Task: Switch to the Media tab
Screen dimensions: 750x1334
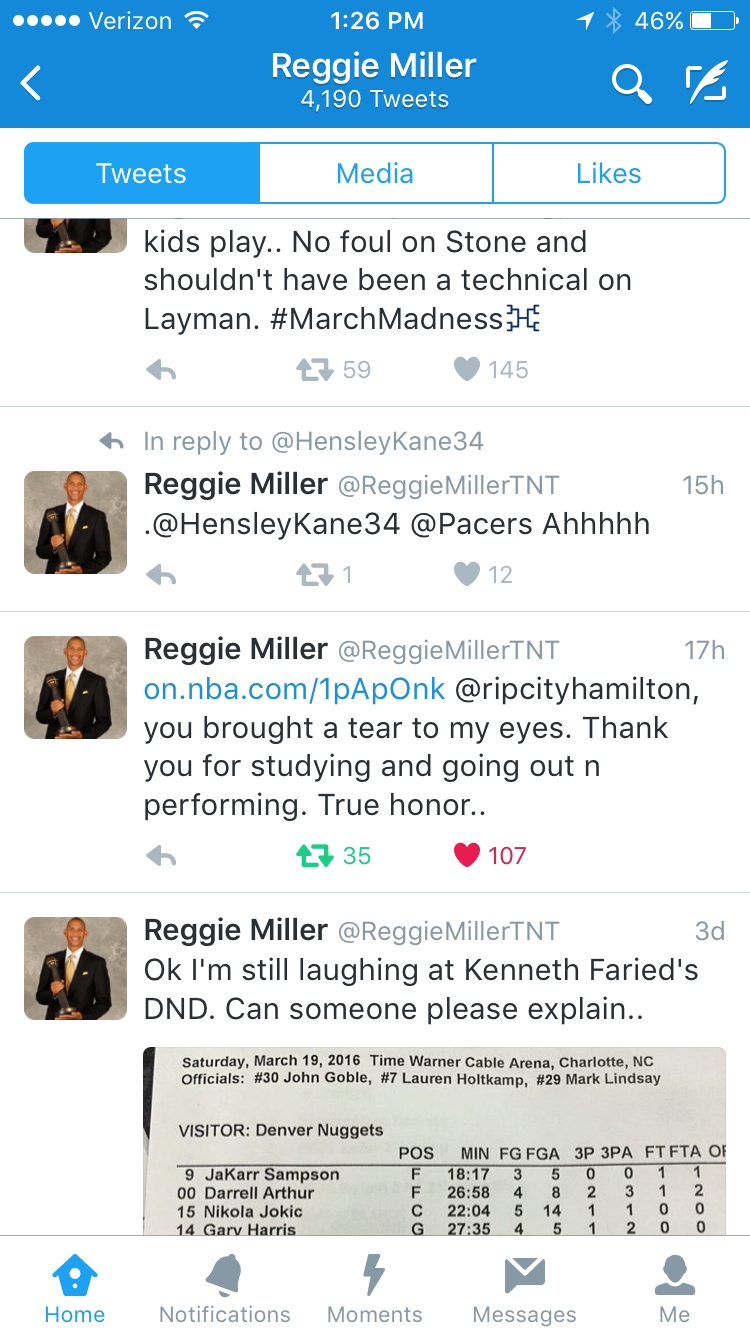Action: point(375,174)
